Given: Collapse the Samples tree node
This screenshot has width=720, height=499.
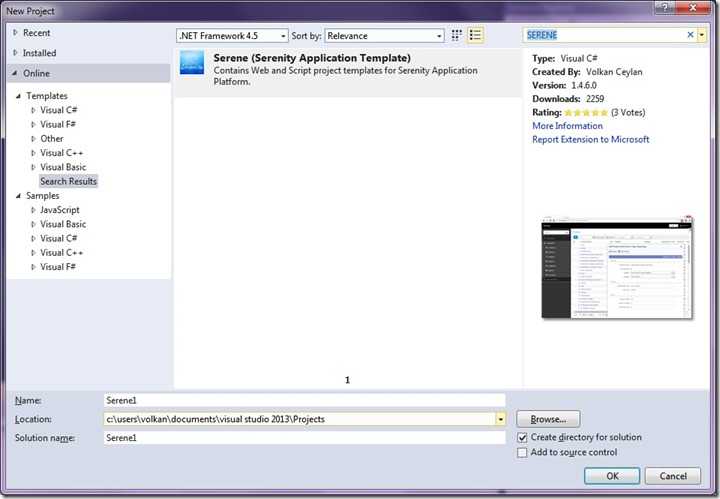Looking at the screenshot, I should pos(18,196).
